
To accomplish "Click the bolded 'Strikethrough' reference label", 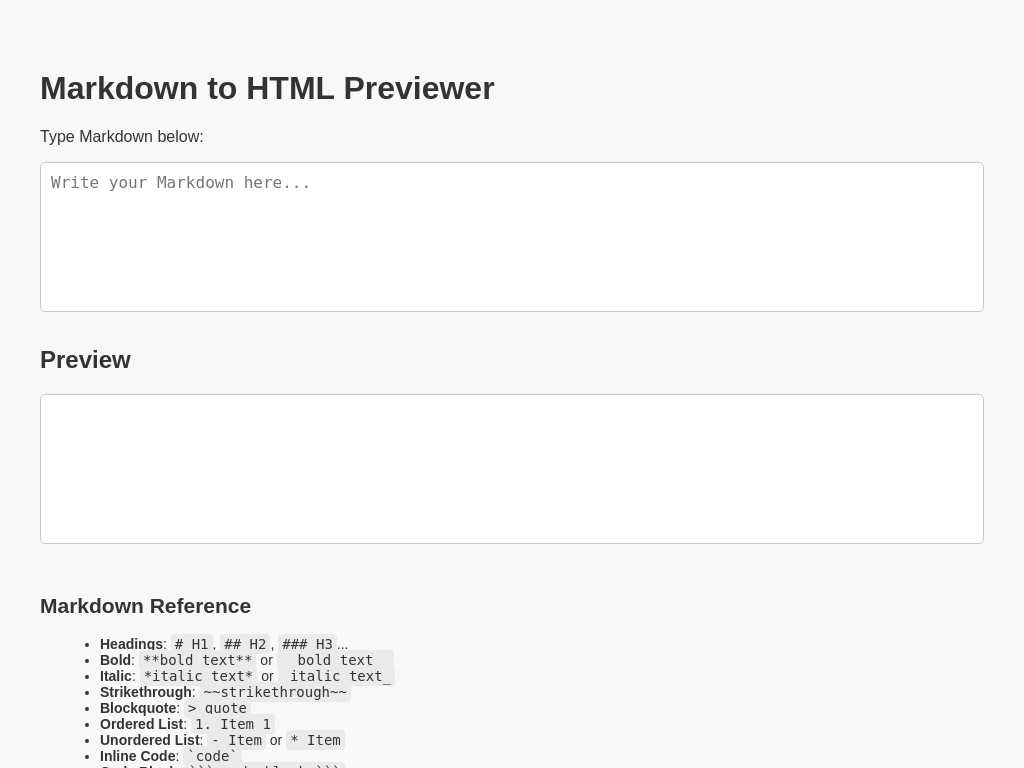I will pyautogui.click(x=145, y=692).
